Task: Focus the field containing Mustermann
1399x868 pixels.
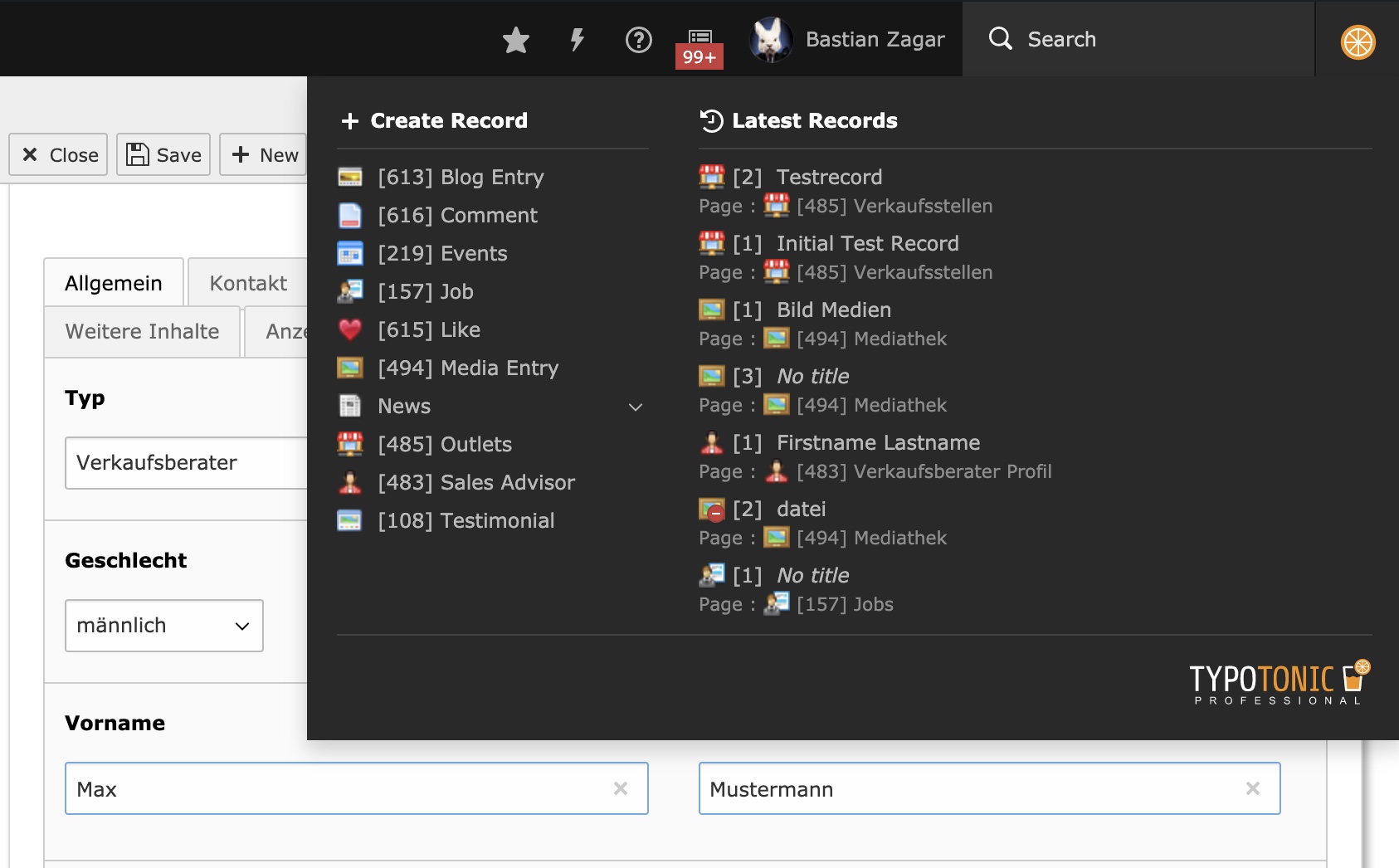Action: tap(989, 788)
